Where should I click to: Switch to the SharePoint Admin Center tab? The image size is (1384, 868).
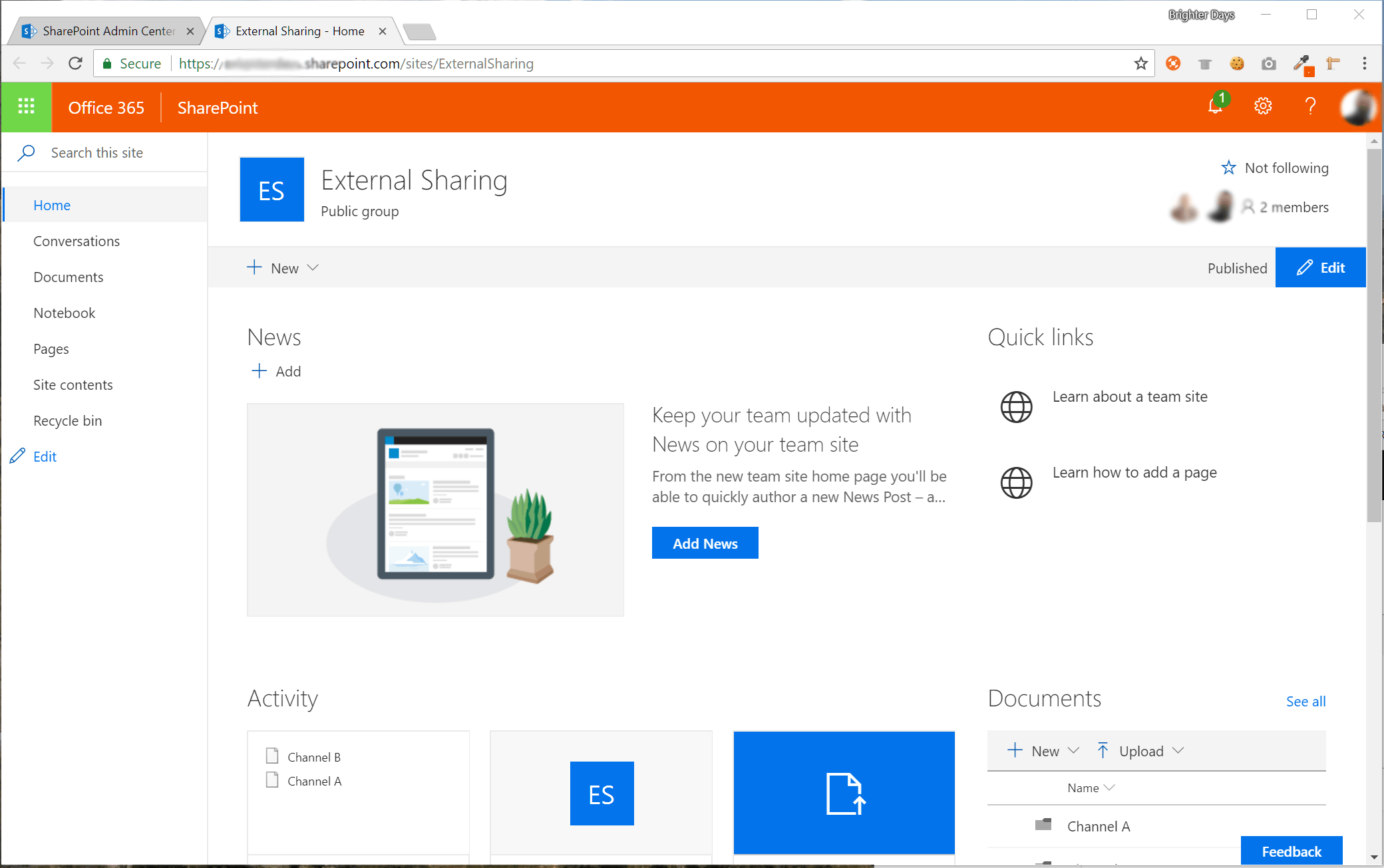[x=108, y=31]
